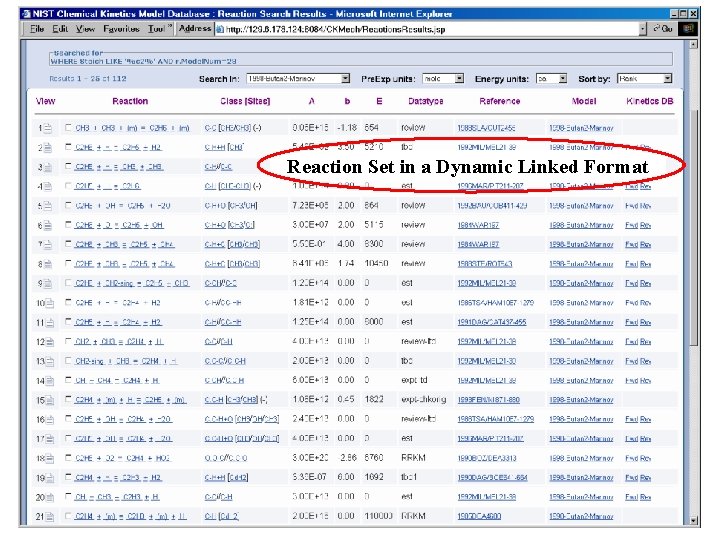Viewport: 720px width, 540px height.
Task: Tick checkbox for reaction row 6
Action: [68, 224]
